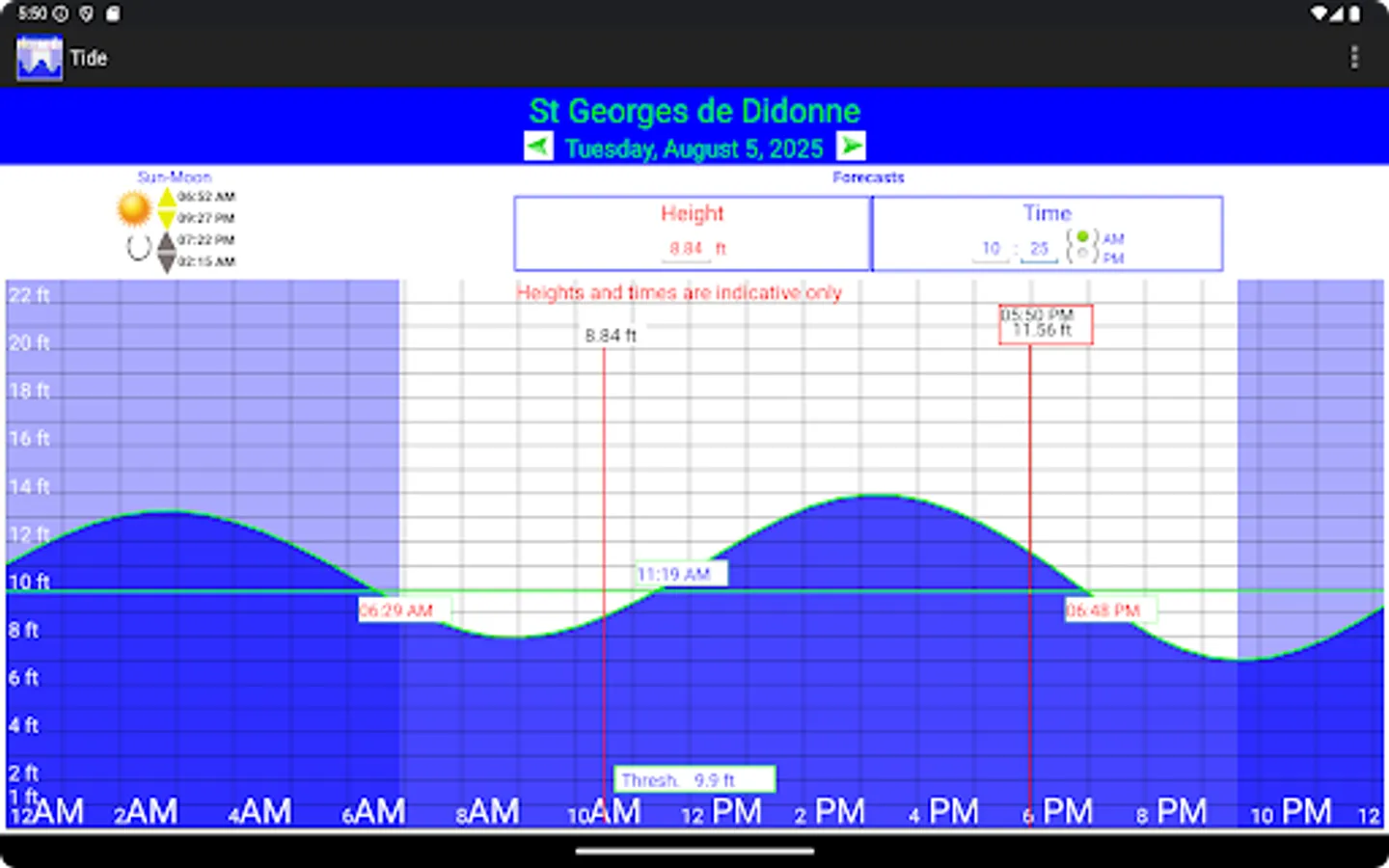The width and height of the screenshot is (1389, 868).
Task: Edit the Height forecast value 8.84 ft
Action: tap(686, 248)
